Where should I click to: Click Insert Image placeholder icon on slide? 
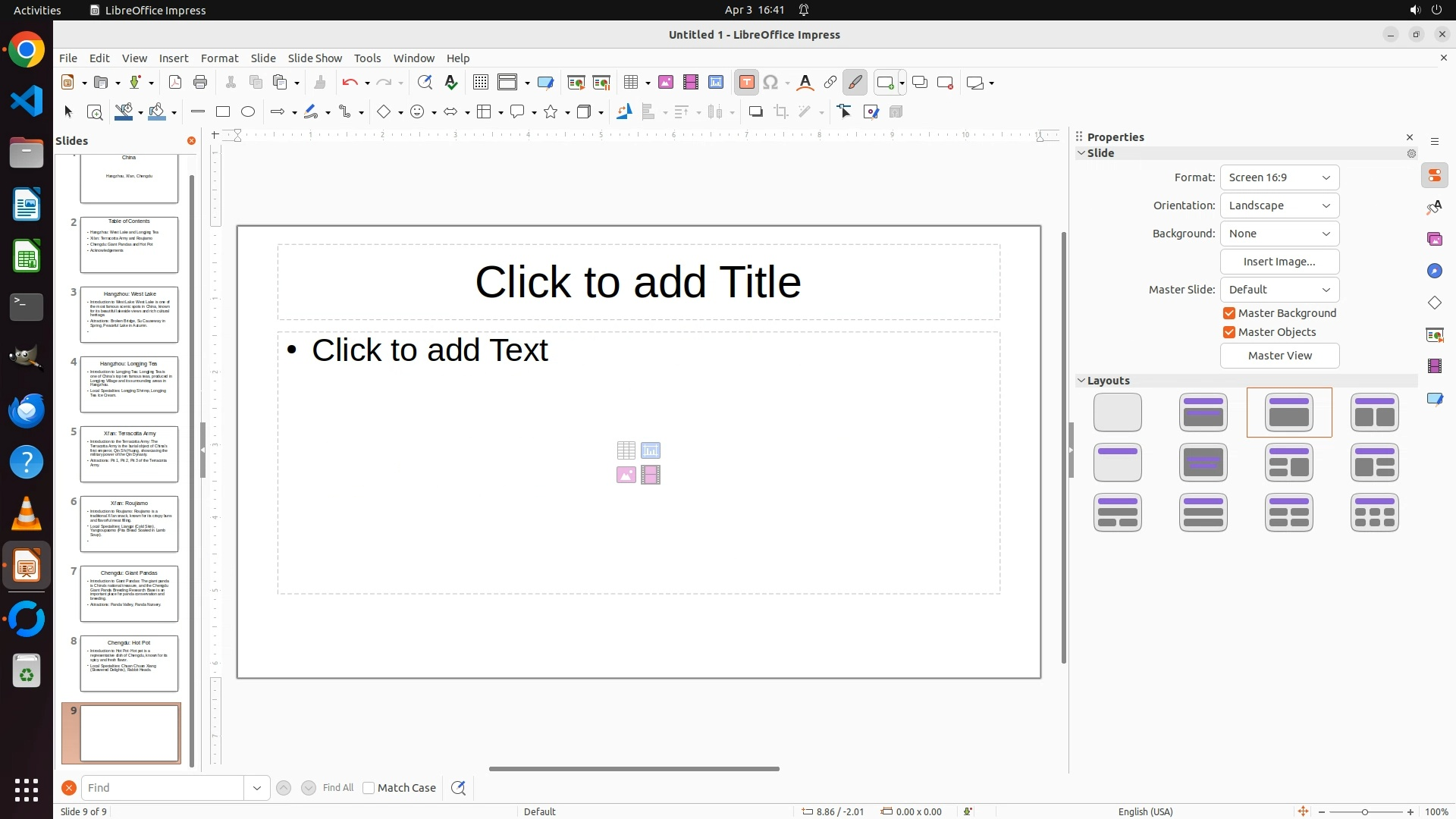tap(626, 475)
